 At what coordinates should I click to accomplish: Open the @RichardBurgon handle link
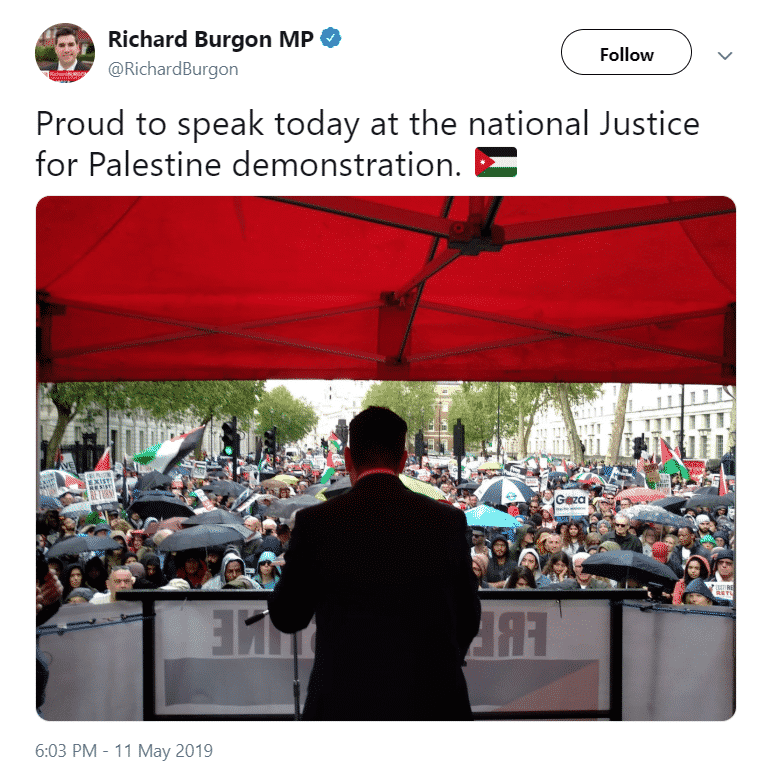[173, 69]
